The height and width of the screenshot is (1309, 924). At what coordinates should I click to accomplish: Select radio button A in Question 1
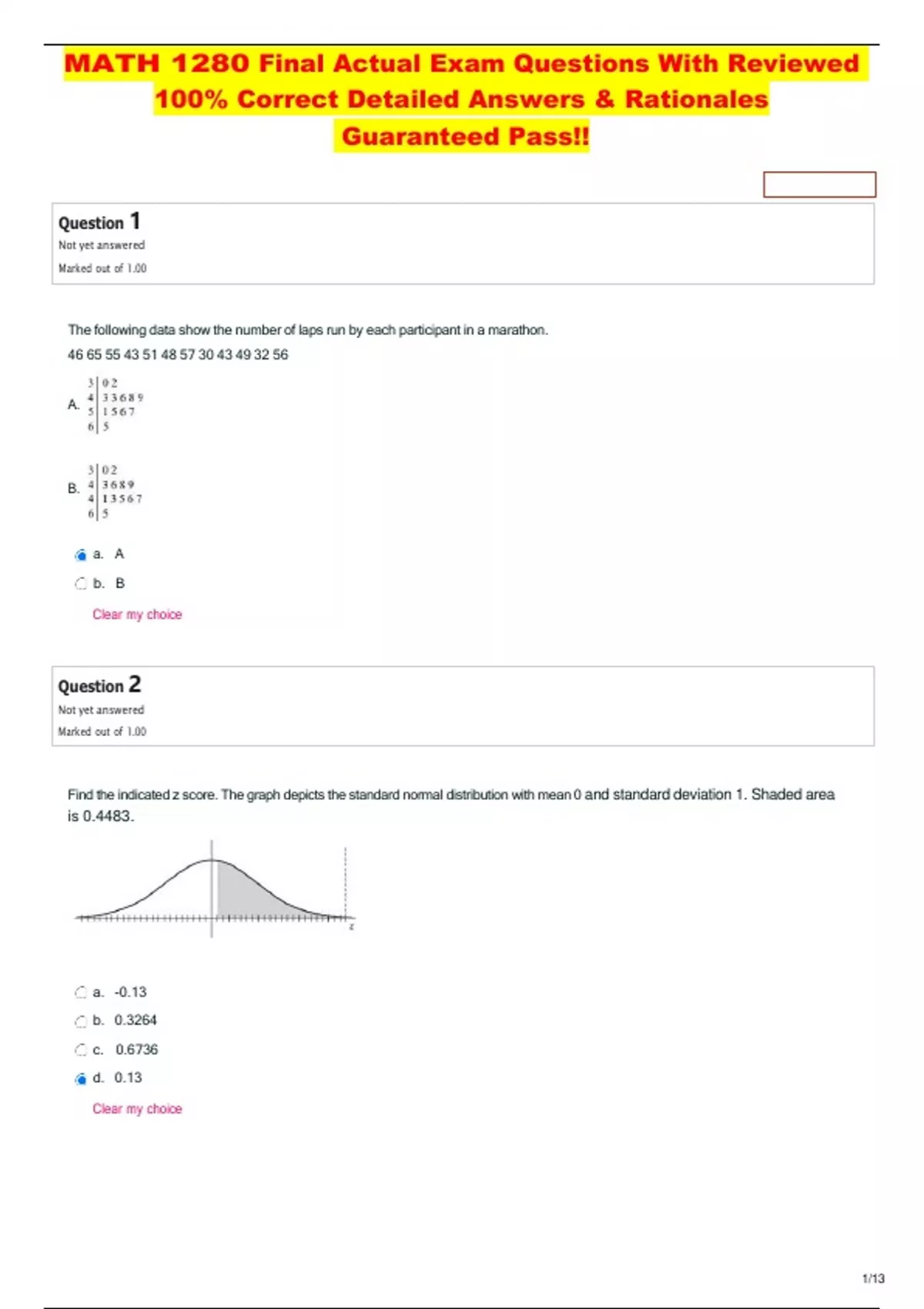pyautogui.click(x=80, y=553)
